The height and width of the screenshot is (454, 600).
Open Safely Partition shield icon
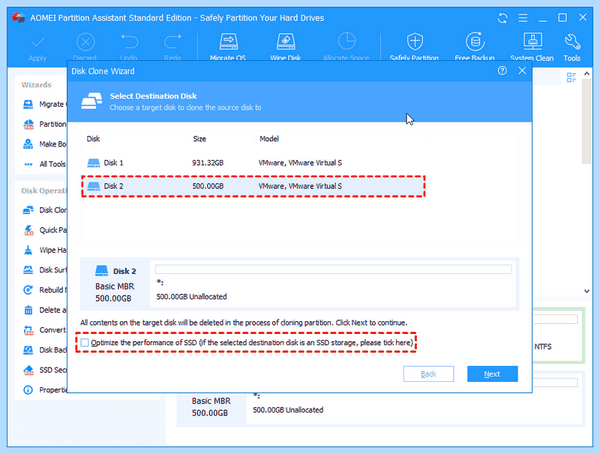pyautogui.click(x=415, y=42)
